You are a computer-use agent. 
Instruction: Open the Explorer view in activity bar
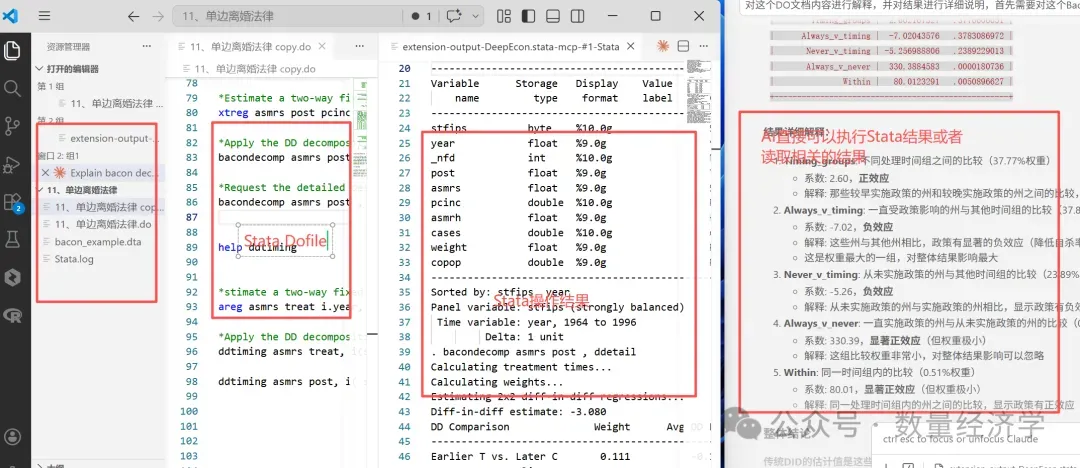coord(12,50)
